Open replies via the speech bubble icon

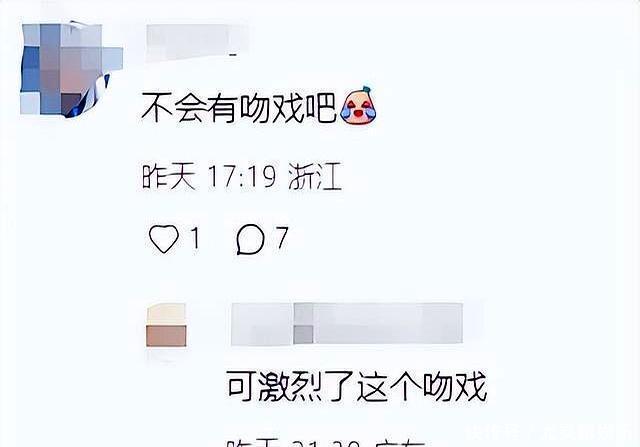[250, 239]
